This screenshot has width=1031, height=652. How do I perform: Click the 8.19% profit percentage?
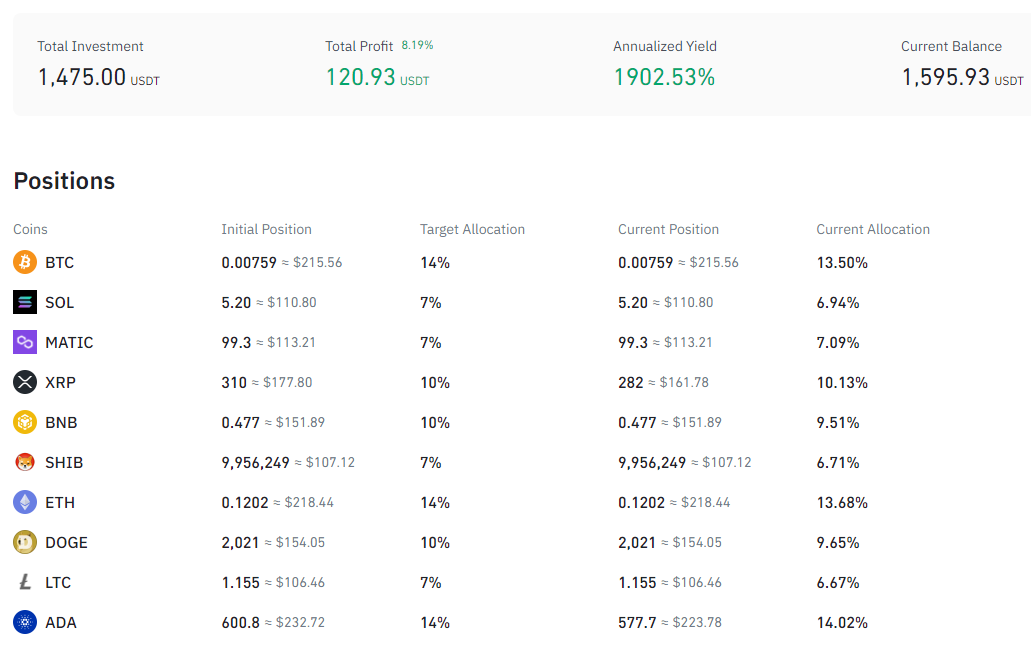418,45
